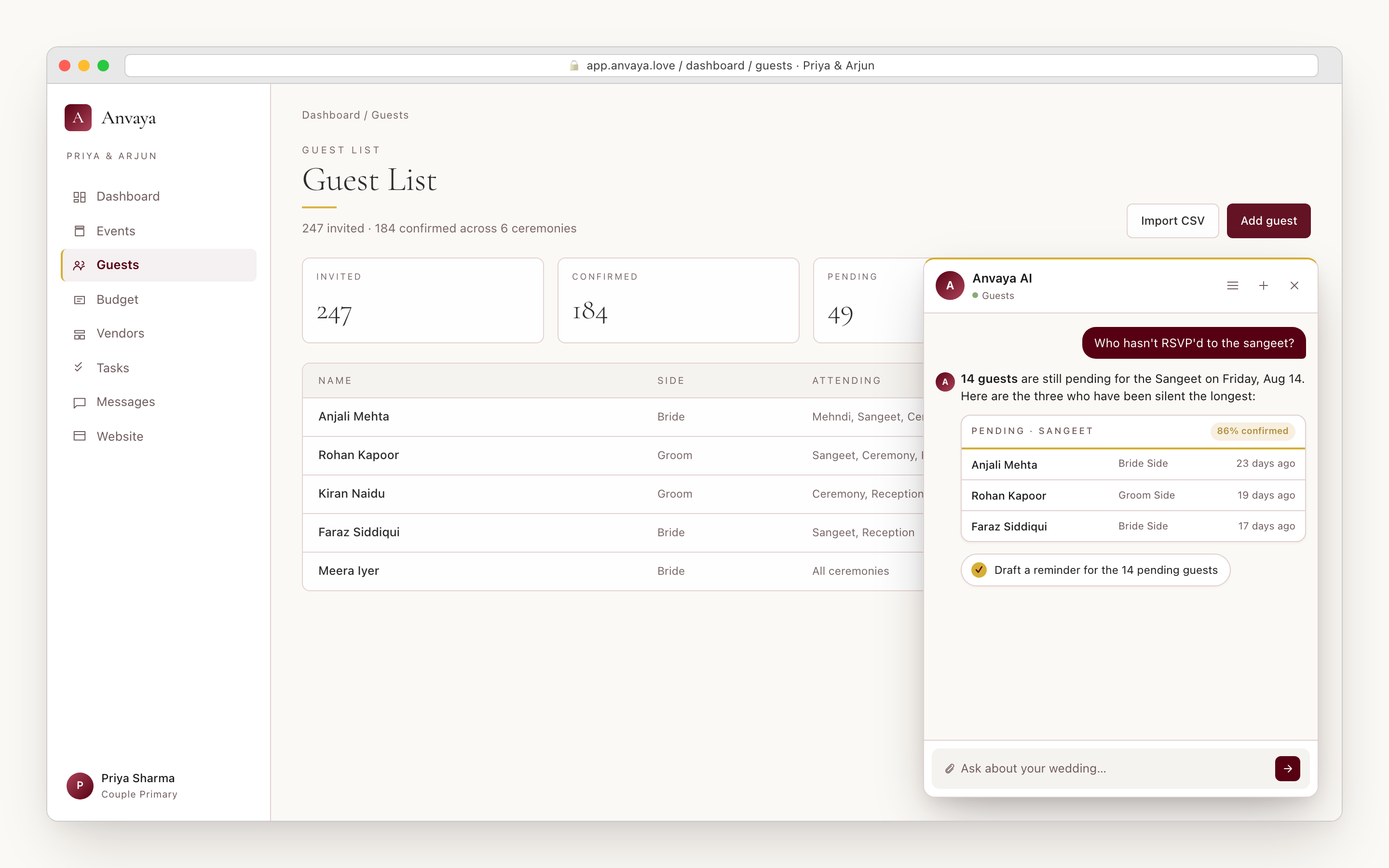Open the Pending 49 stat card

point(869,300)
